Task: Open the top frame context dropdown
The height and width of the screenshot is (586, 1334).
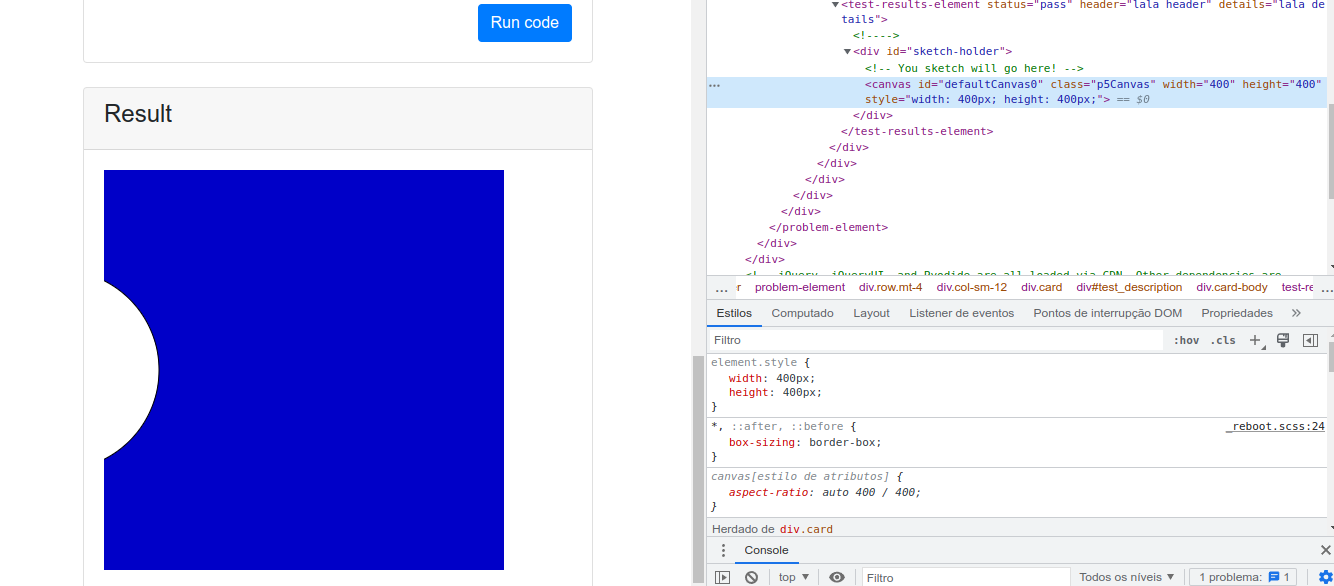Action: (x=793, y=577)
